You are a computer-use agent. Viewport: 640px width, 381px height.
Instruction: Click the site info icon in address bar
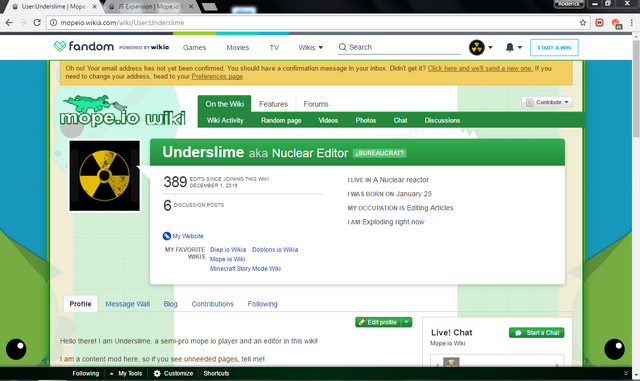pos(53,23)
